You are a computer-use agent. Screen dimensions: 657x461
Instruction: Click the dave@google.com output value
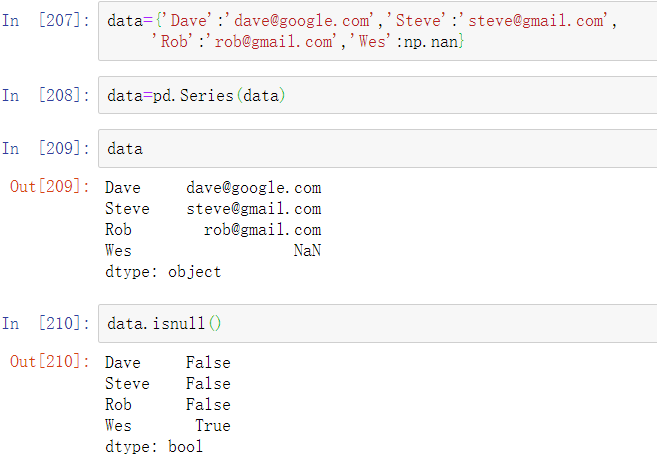click(254, 188)
